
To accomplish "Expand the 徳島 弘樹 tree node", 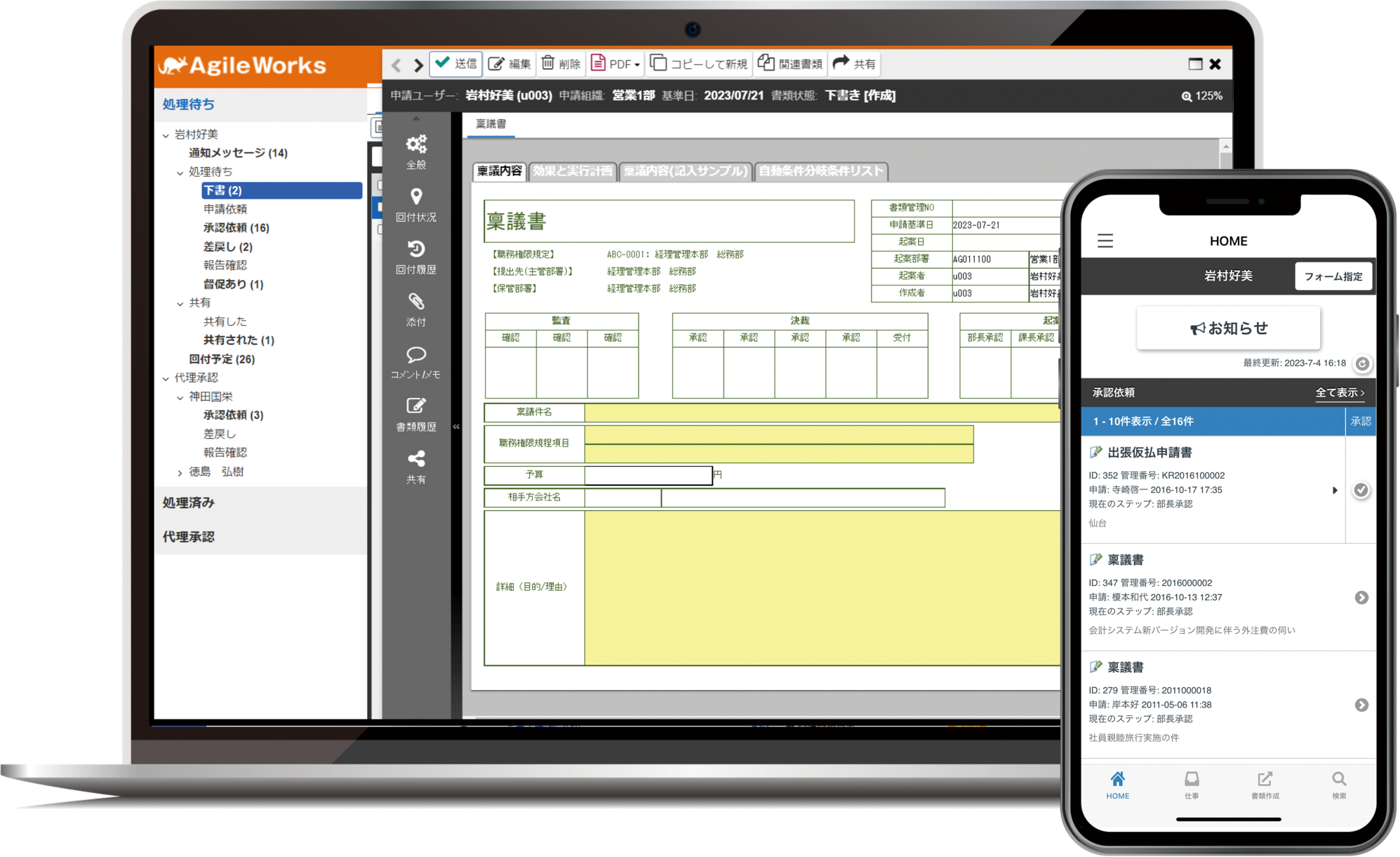I will tap(181, 471).
